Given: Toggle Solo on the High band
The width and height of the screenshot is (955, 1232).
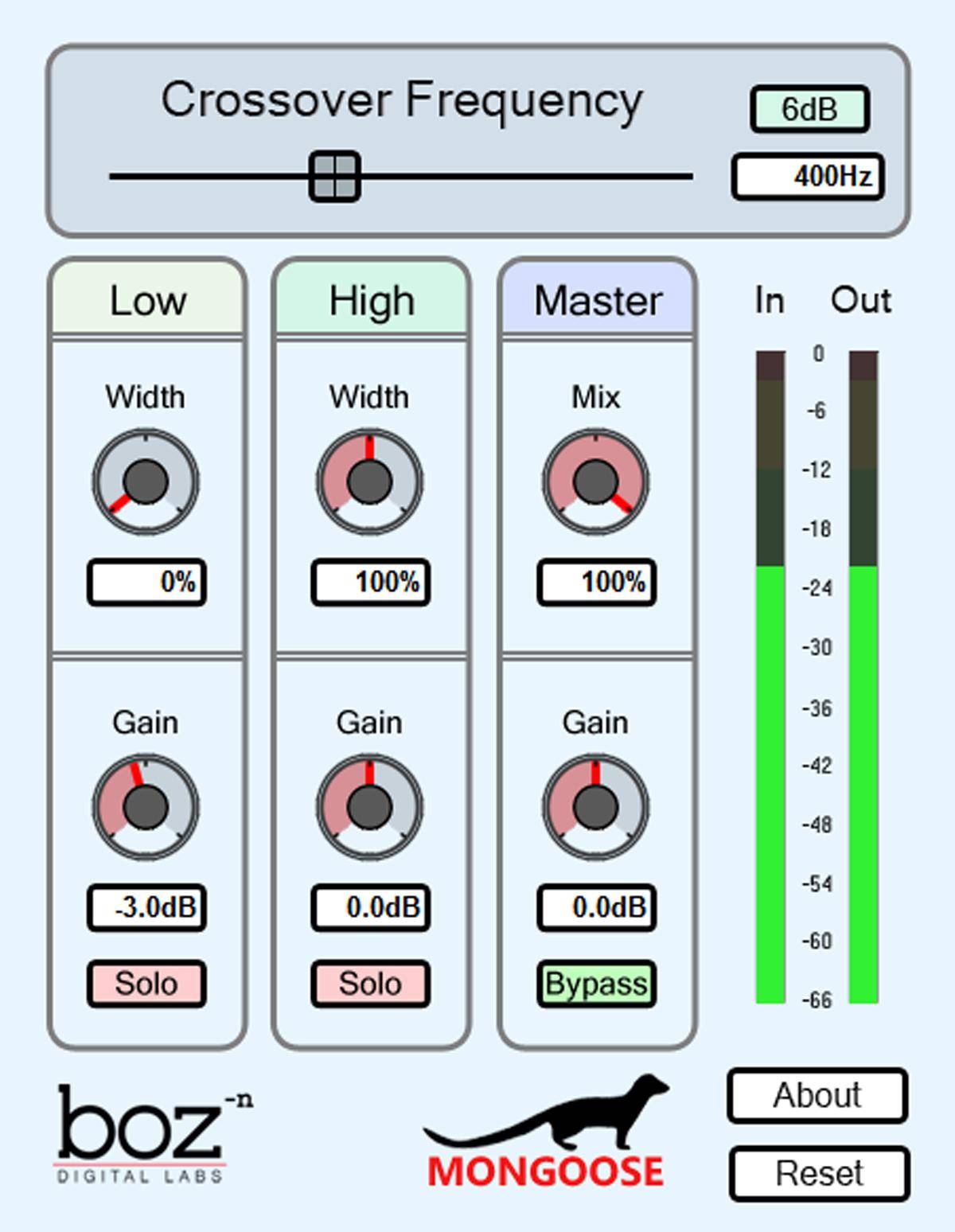Looking at the screenshot, I should pos(370,984).
